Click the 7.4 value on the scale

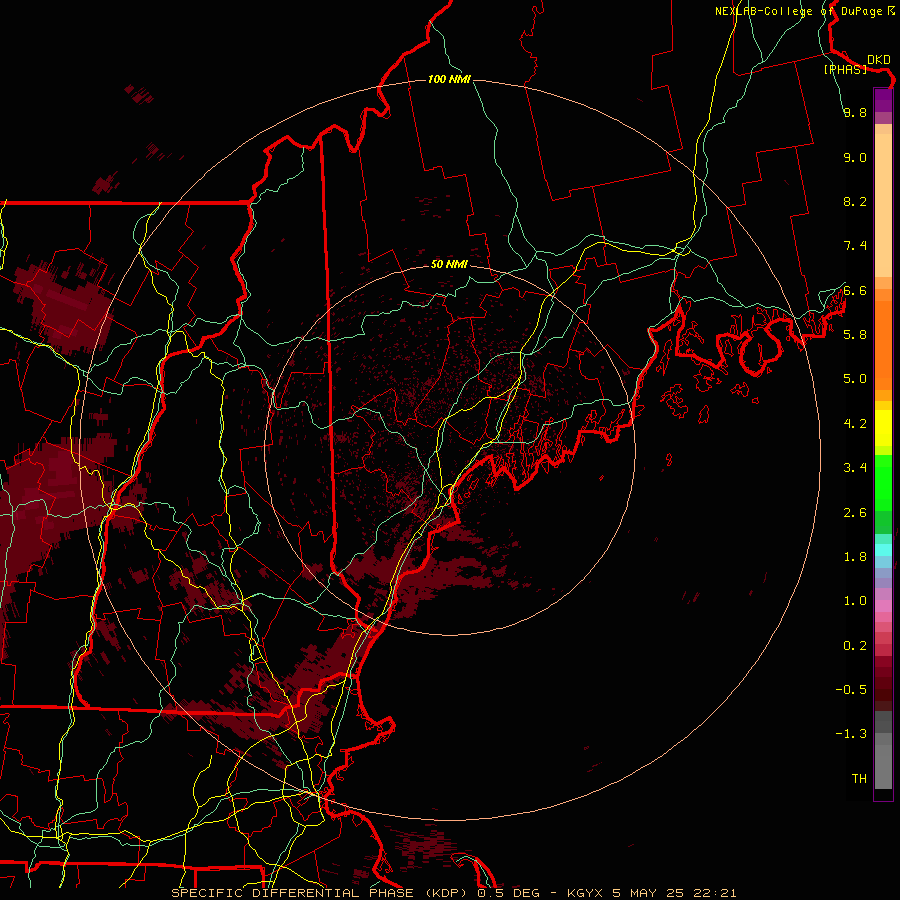click(855, 246)
